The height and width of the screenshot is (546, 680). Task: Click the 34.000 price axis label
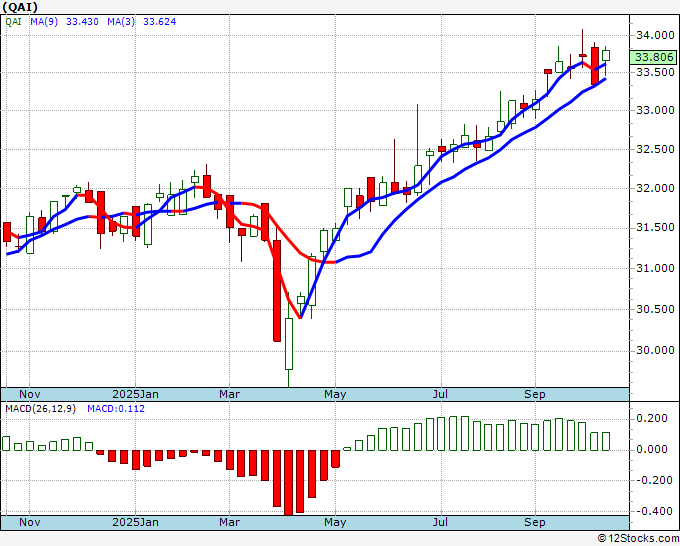pos(655,35)
